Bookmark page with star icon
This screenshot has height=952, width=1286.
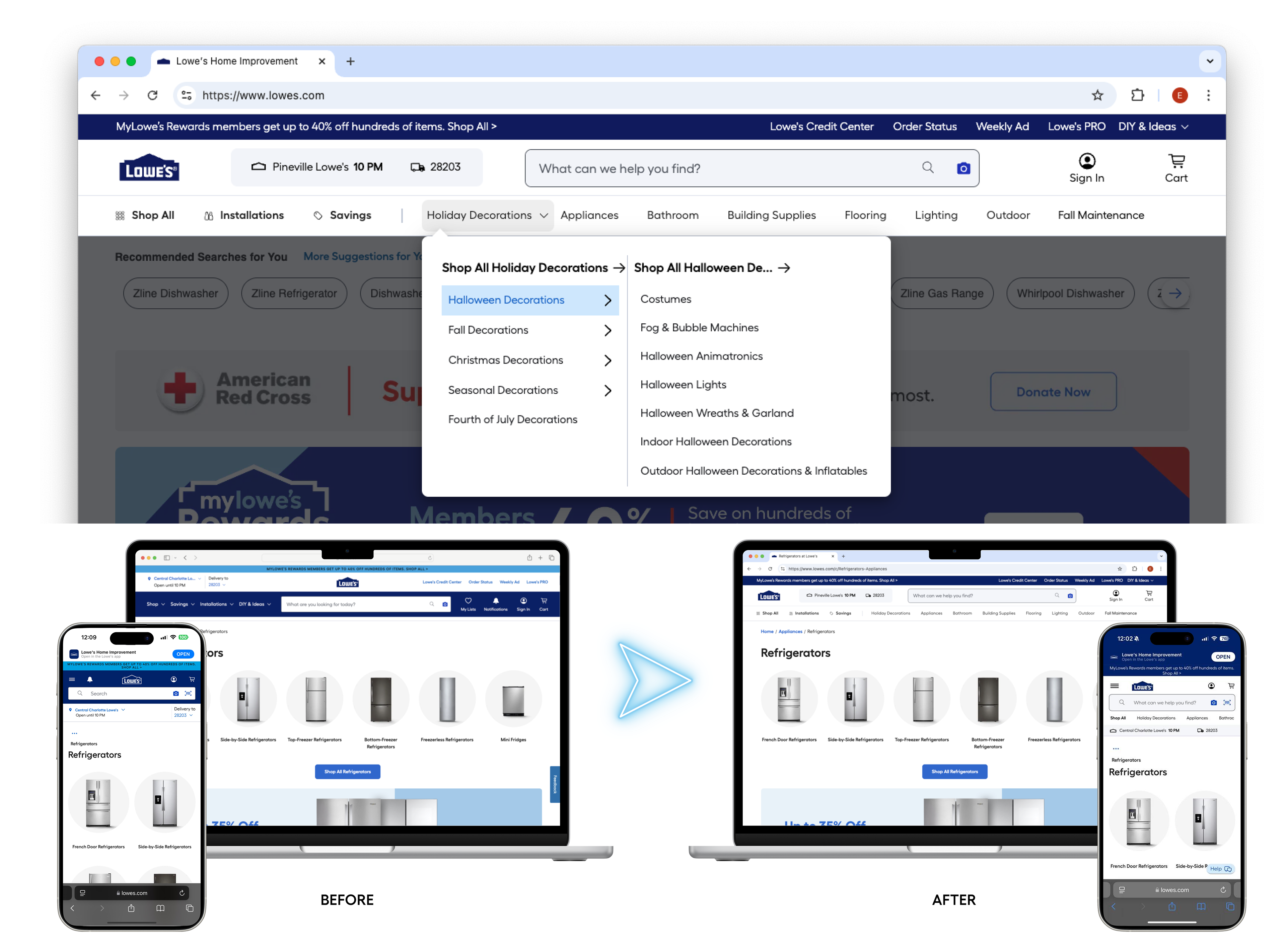click(x=1097, y=95)
